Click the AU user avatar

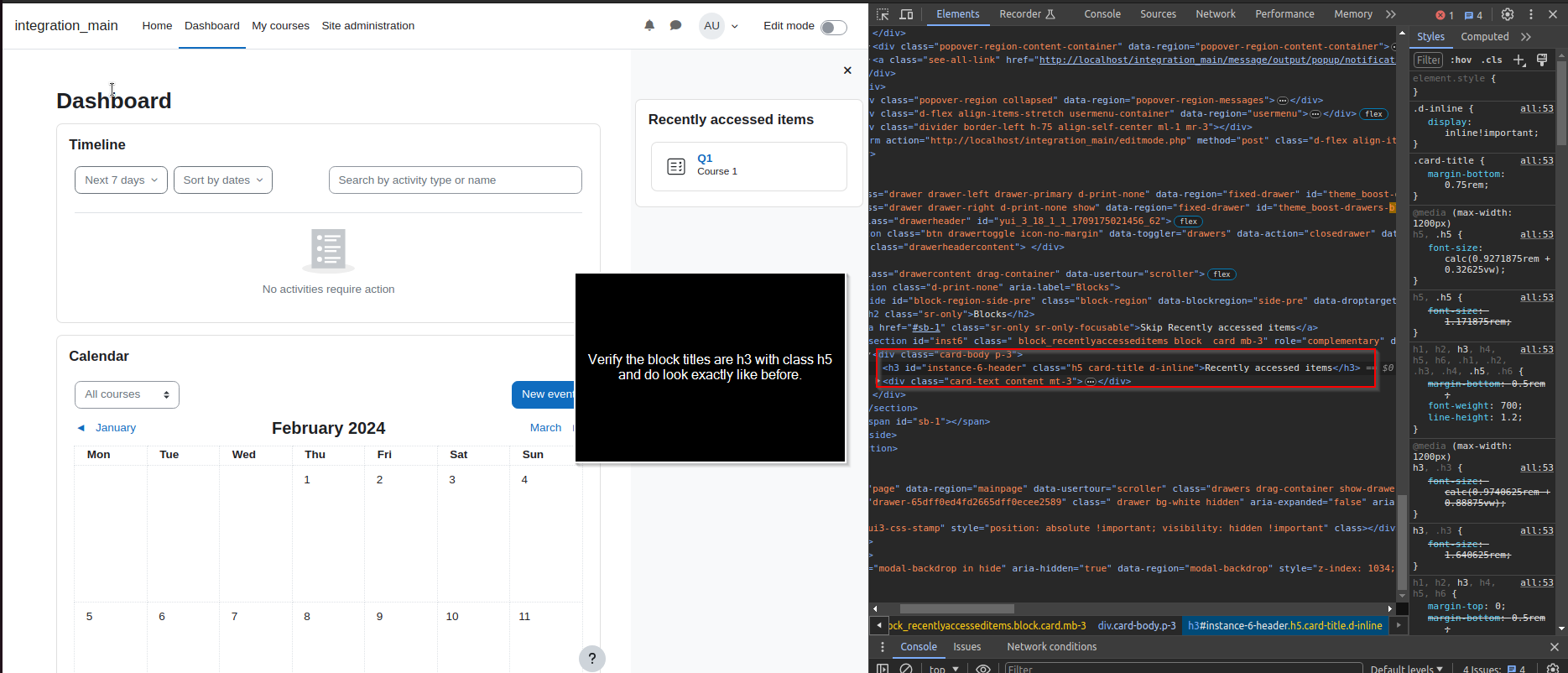(x=711, y=26)
